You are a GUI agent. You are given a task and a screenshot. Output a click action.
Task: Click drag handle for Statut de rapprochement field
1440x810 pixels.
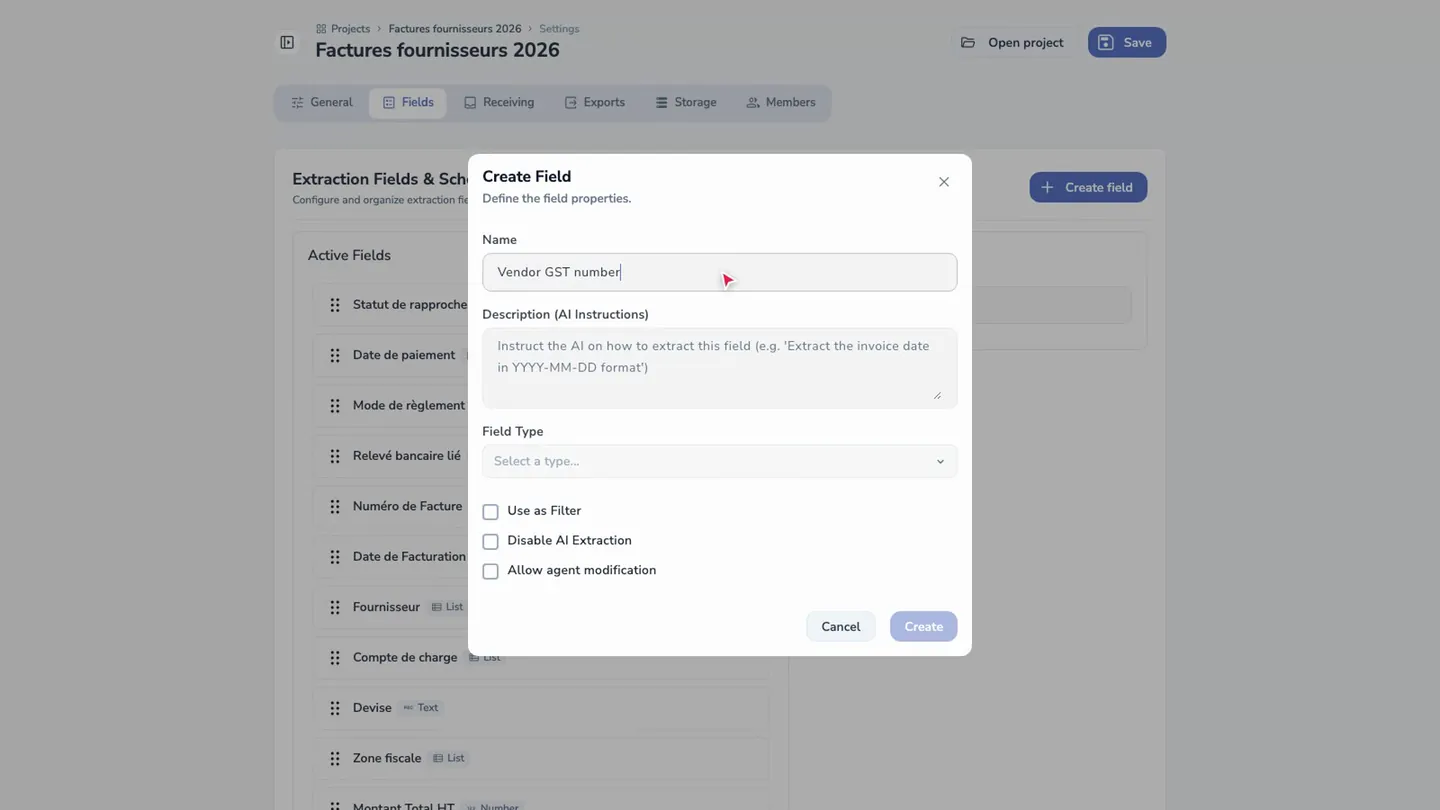point(335,305)
